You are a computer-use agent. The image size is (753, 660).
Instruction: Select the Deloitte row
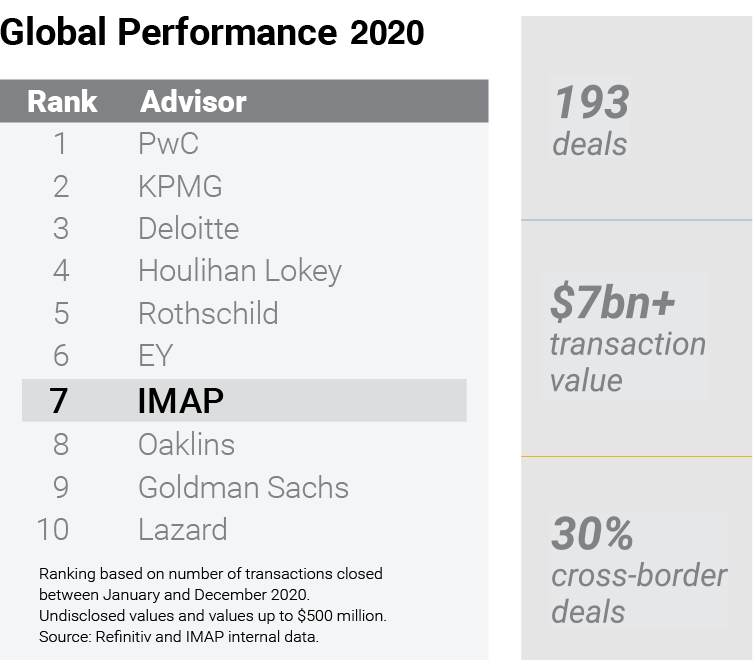click(244, 228)
